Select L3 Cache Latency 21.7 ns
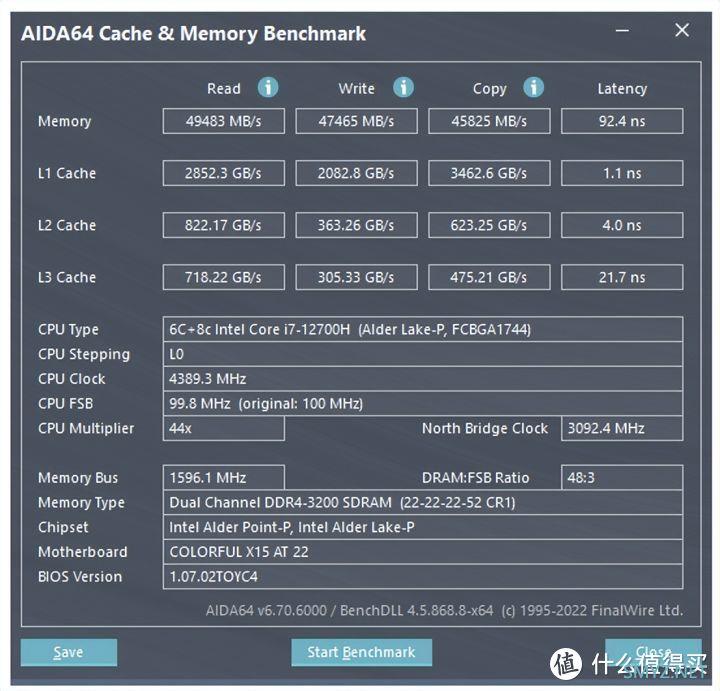 [622, 277]
